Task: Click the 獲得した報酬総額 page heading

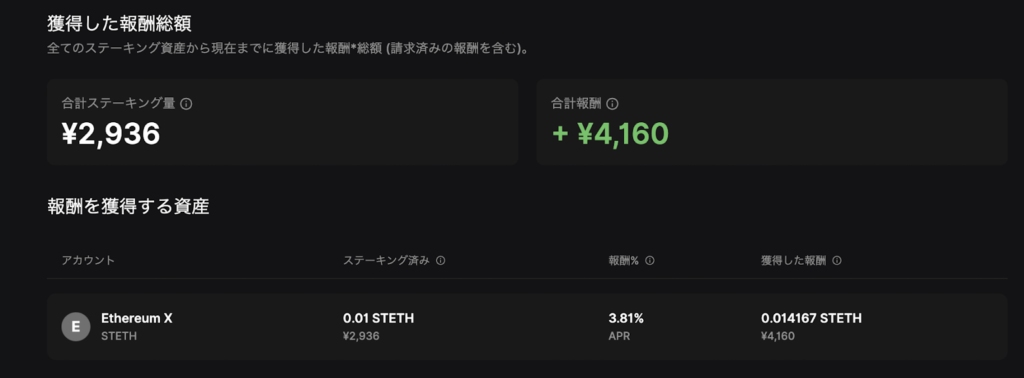Action: click(x=120, y=23)
